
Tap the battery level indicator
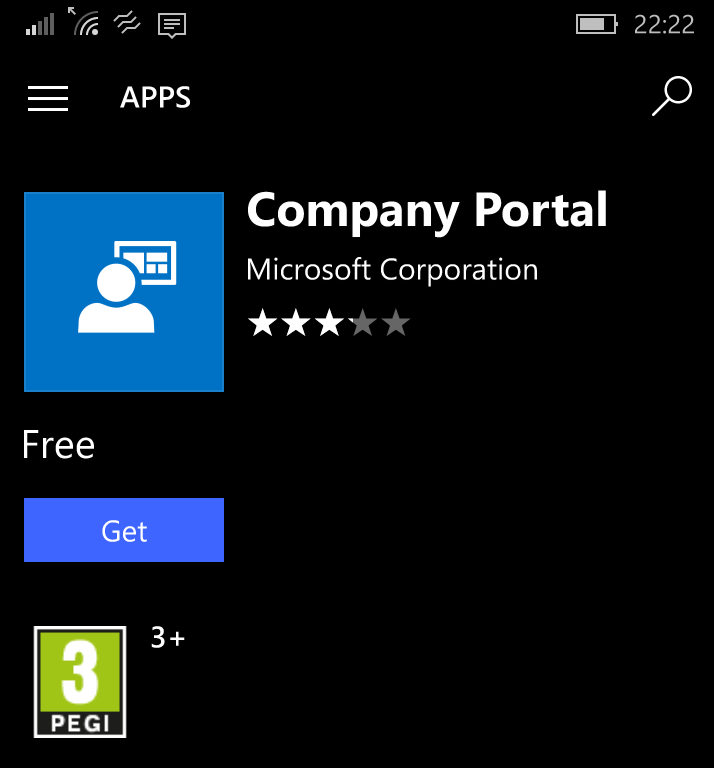tap(597, 24)
